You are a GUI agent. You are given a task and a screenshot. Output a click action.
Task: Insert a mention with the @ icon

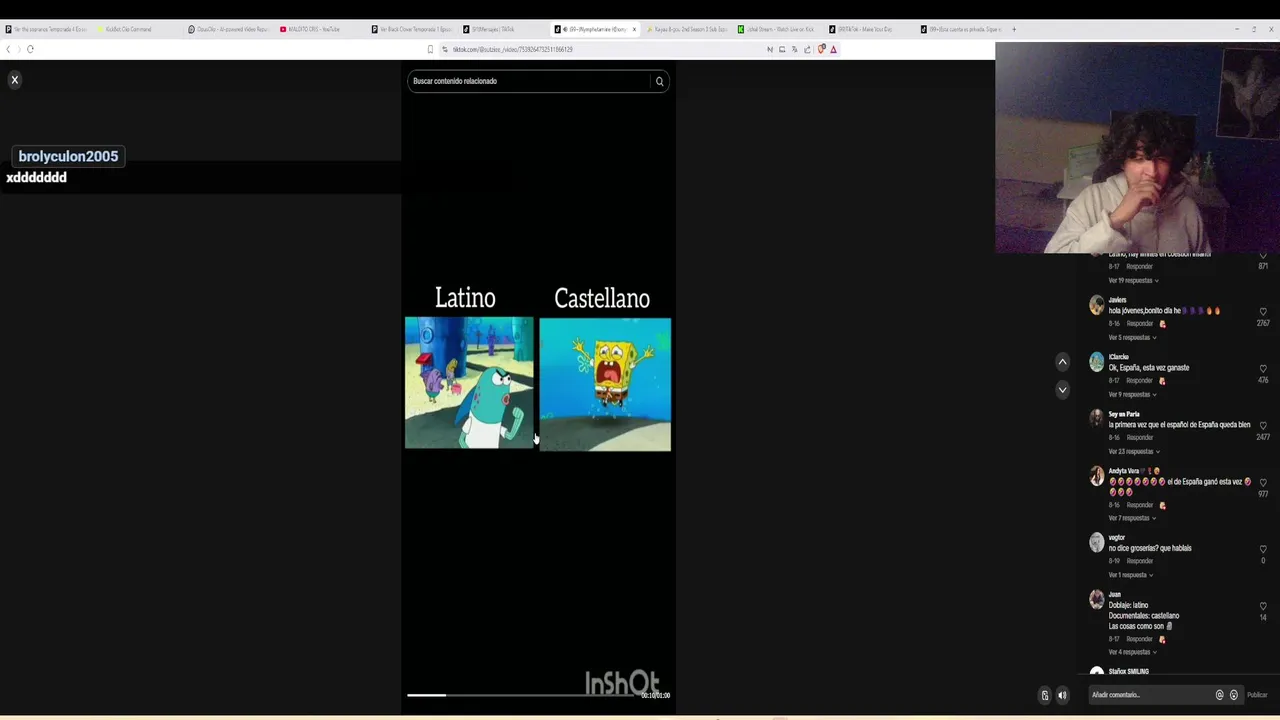(1219, 695)
